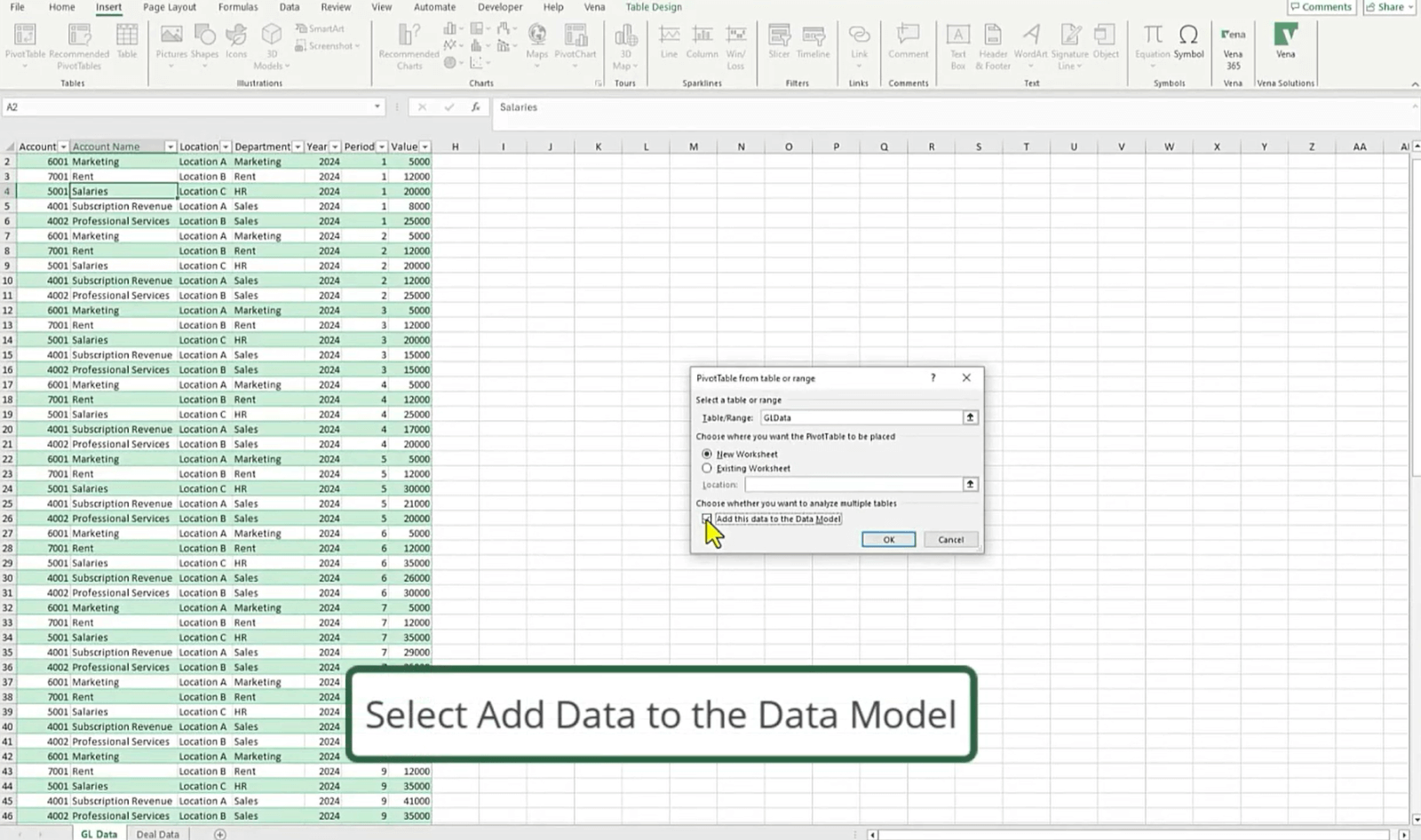Insert a 3D Map
Image resolution: width=1421 pixels, height=840 pixels.
pos(625,44)
